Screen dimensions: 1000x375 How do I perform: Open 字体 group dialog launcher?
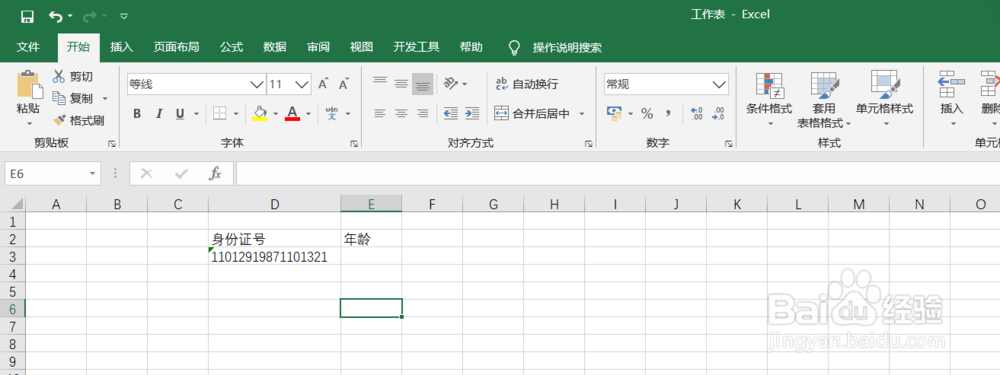[x=354, y=144]
